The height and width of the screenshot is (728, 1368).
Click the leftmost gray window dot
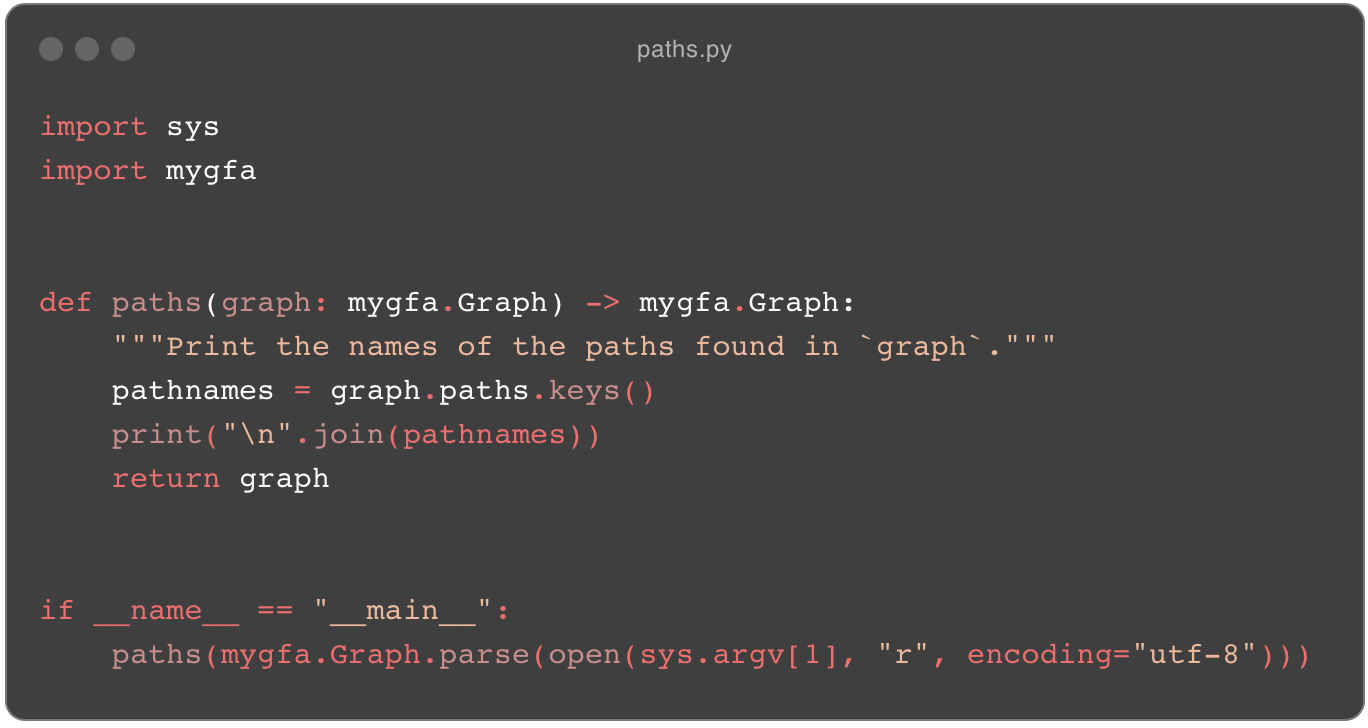pyautogui.click(x=51, y=49)
